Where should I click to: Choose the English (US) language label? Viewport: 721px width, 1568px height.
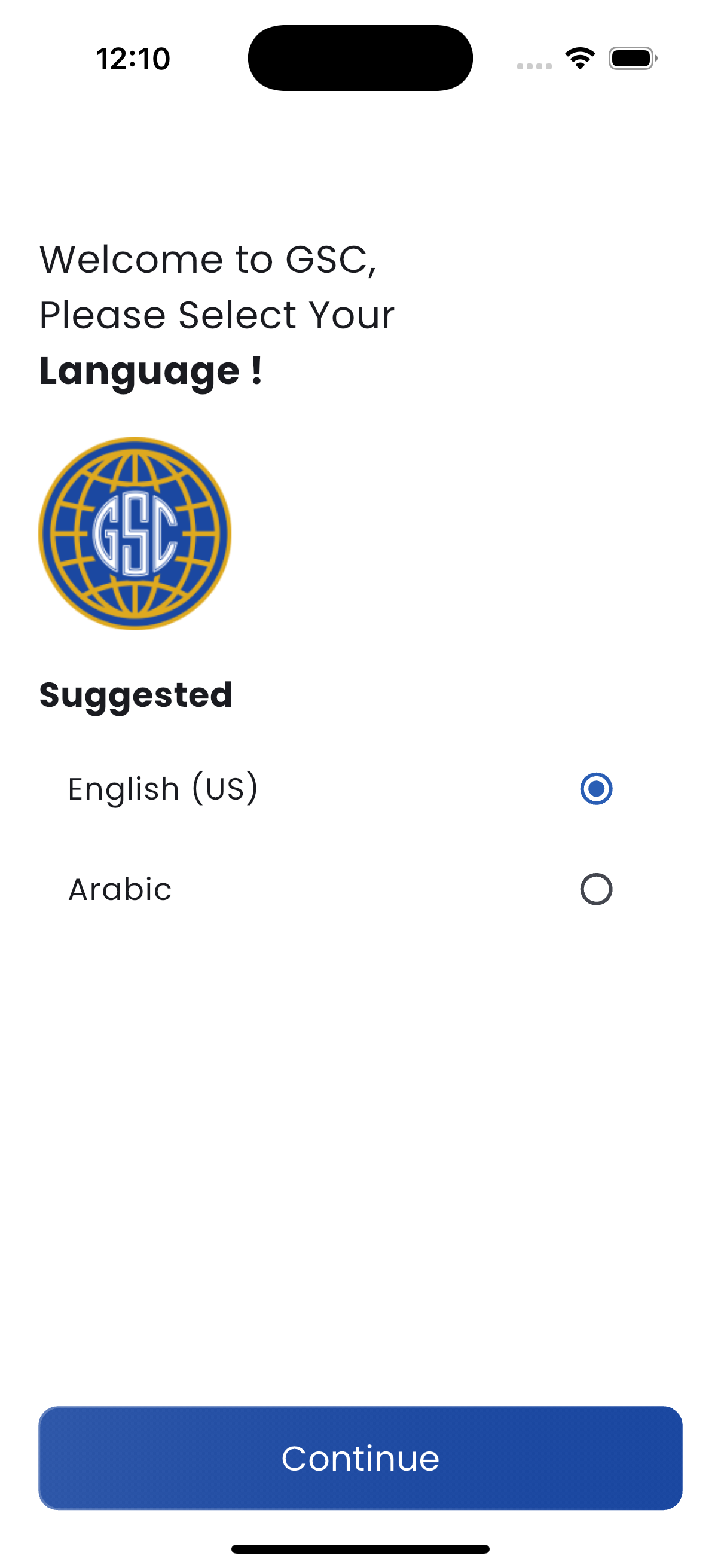point(163,788)
